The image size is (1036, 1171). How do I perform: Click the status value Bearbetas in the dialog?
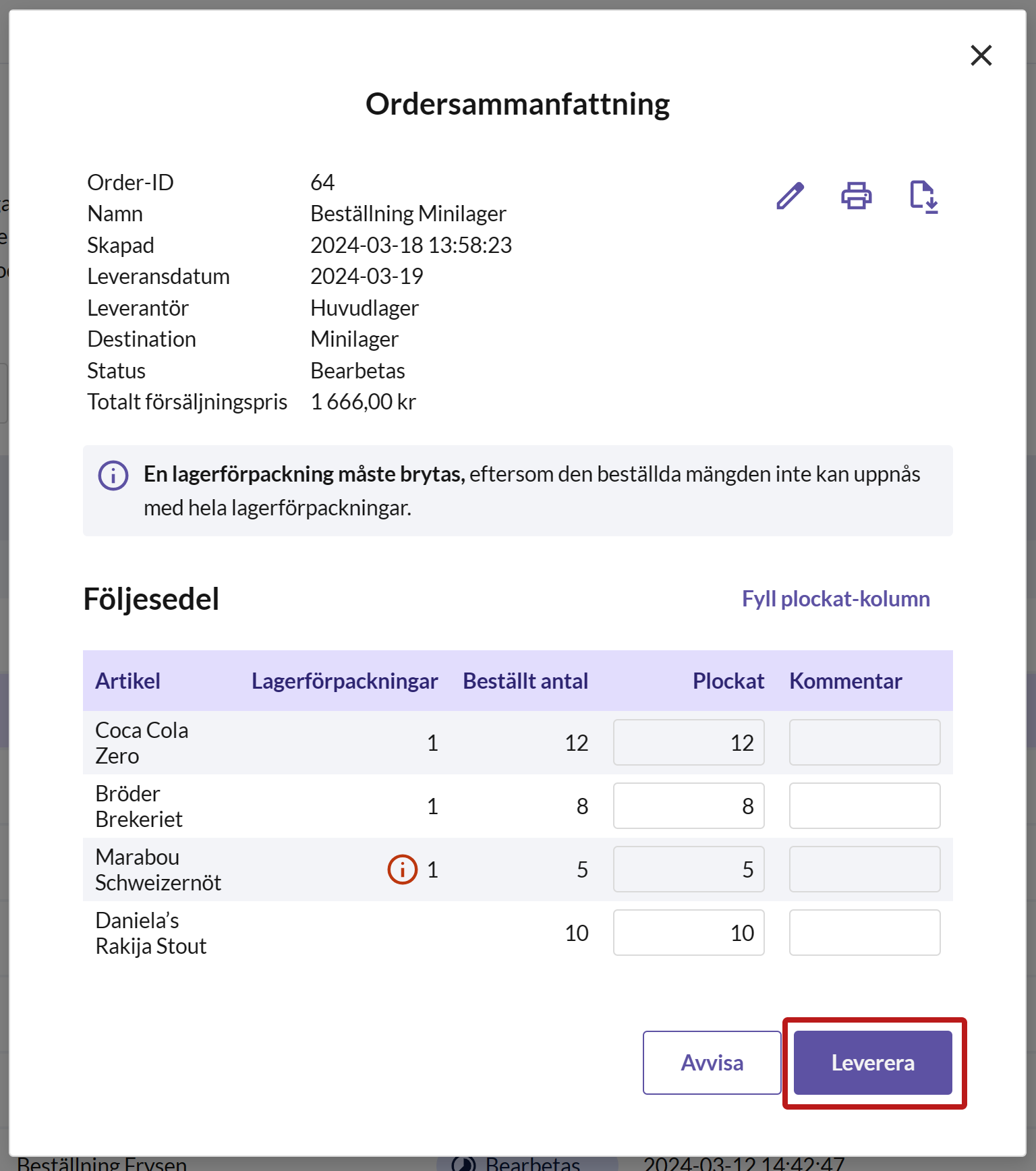357,371
